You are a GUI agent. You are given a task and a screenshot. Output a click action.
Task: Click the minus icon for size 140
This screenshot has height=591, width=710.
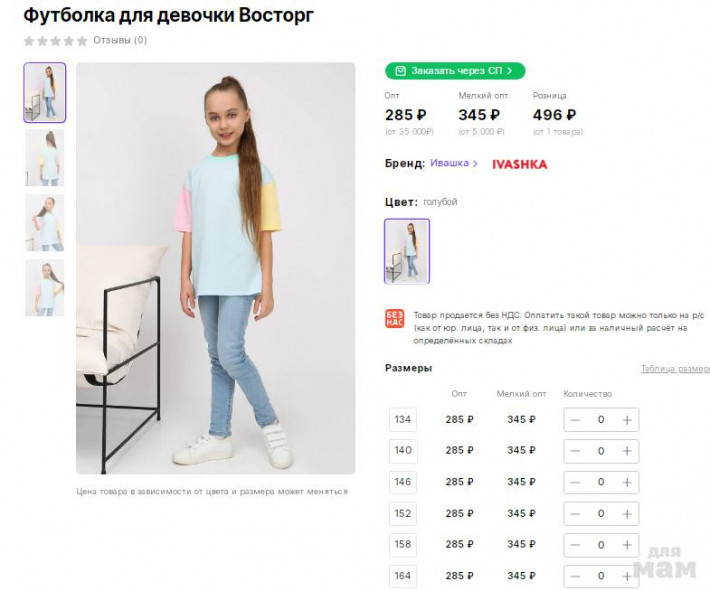pyautogui.click(x=575, y=451)
